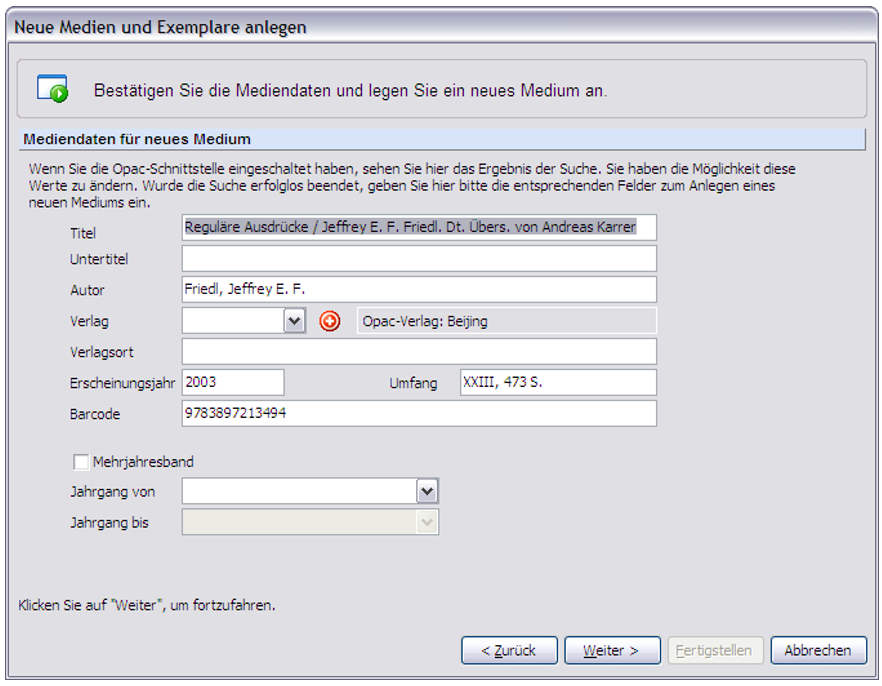This screenshot has height=686, width=882.
Task: Focus the Barcode field with ISBN number
Action: pyautogui.click(x=419, y=413)
